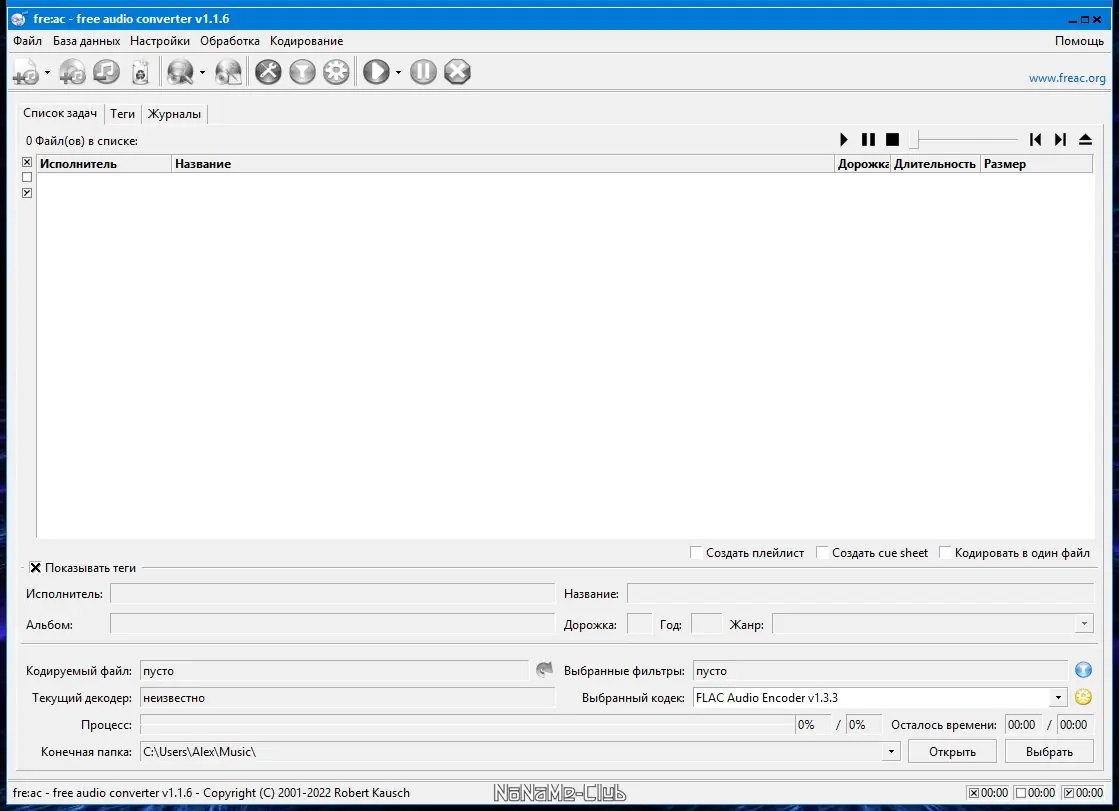
Task: Play the selected track in joblist player
Action: tap(844, 139)
